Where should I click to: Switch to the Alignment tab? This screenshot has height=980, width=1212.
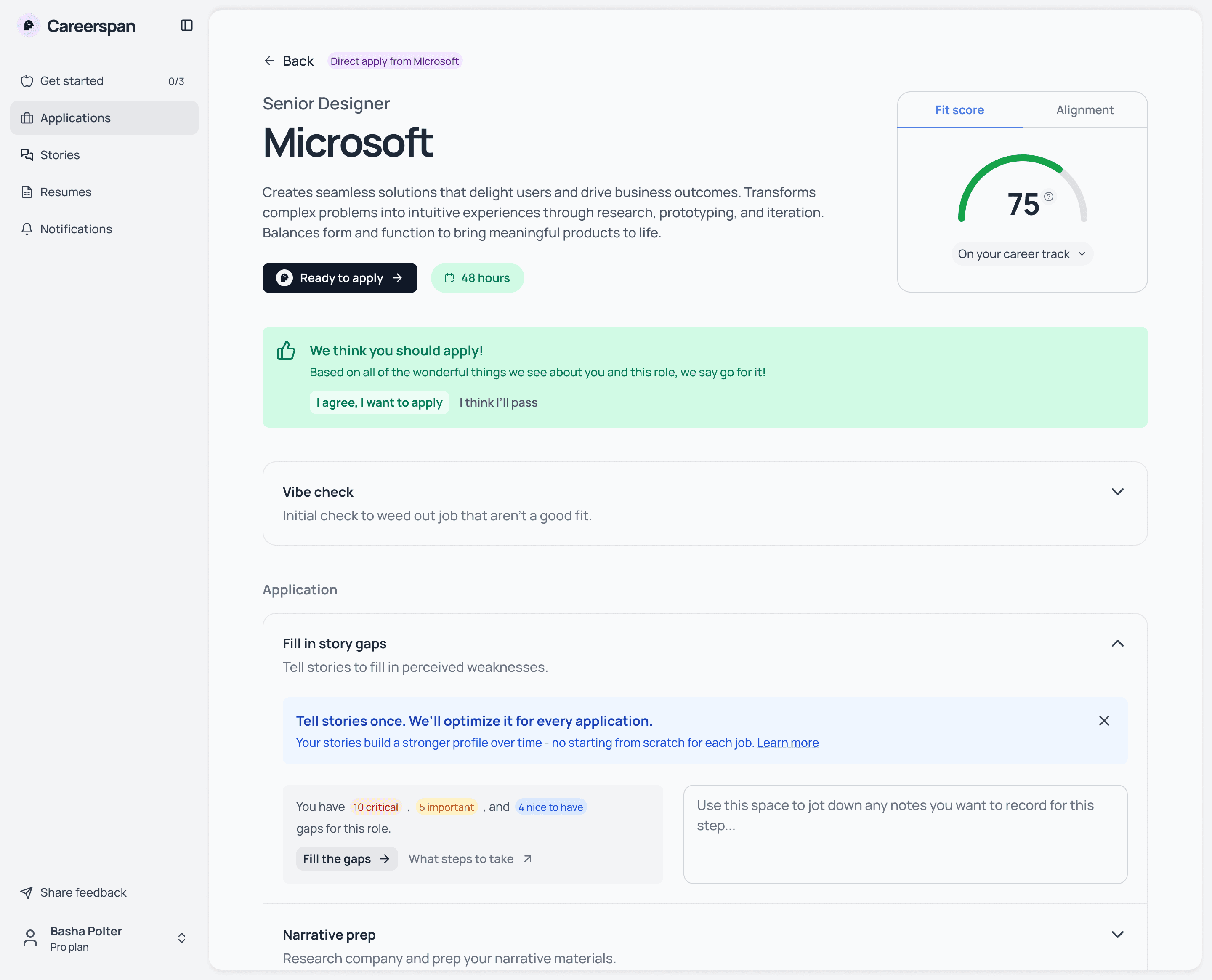[x=1085, y=109]
